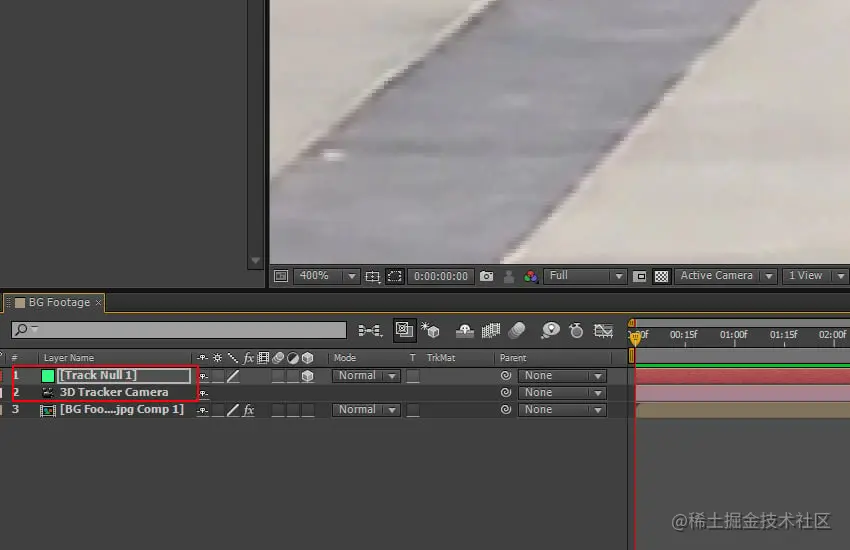Screen dimensions: 850x550
Task: Click the 01:15f mark on the time ruler
Action: [783, 335]
